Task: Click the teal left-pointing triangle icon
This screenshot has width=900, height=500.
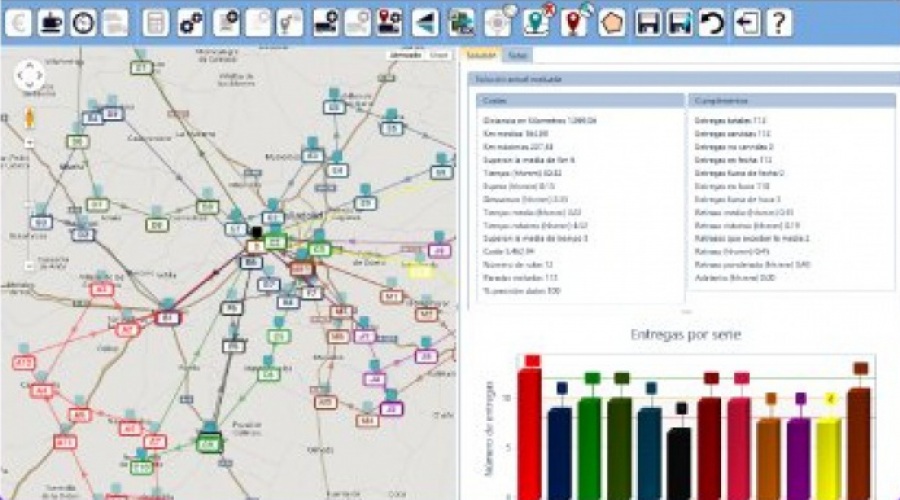Action: pyautogui.click(x=425, y=23)
